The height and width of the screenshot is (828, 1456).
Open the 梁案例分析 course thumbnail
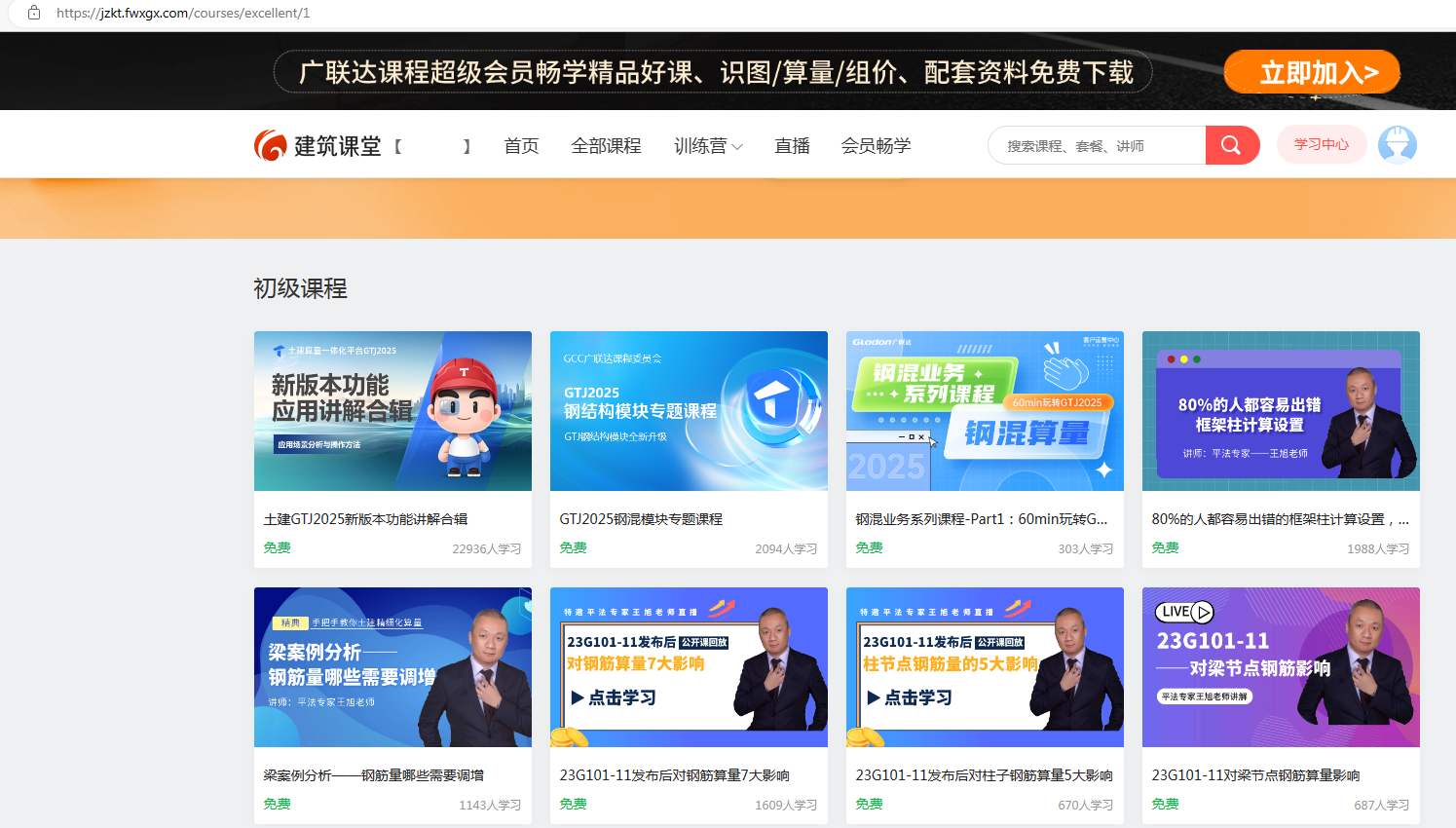pyautogui.click(x=392, y=667)
